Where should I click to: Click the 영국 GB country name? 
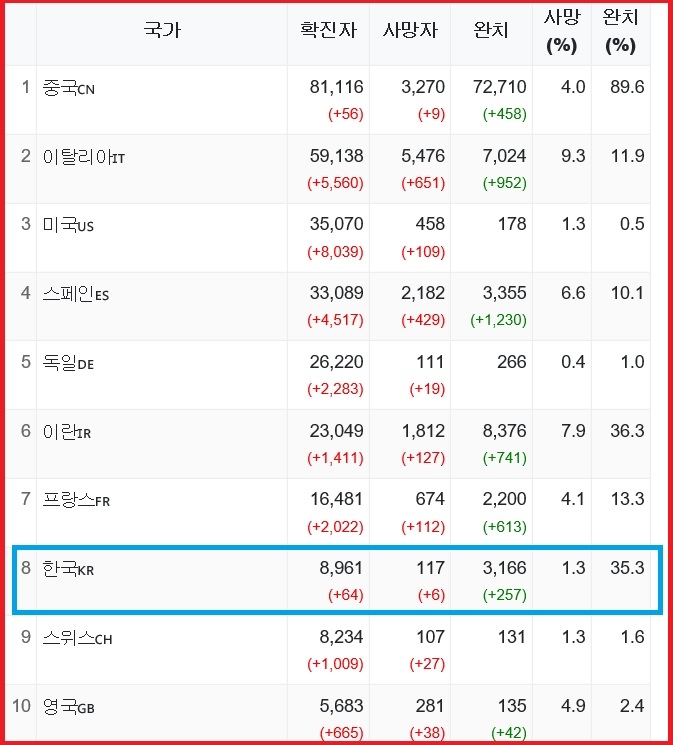(x=68, y=707)
